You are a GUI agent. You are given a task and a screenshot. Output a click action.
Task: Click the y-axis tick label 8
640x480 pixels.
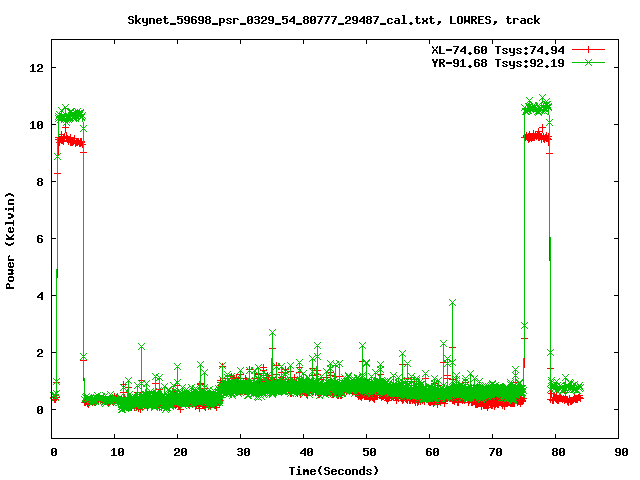(x=40, y=182)
